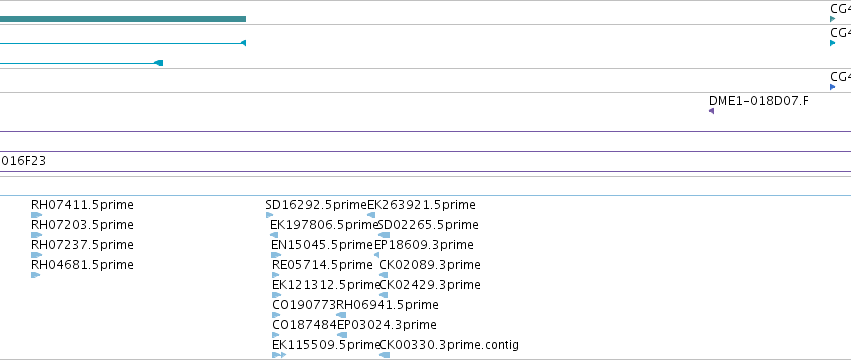
Task: Click the DME1-018D07.F arrow marker
Action: pyautogui.click(x=712, y=111)
